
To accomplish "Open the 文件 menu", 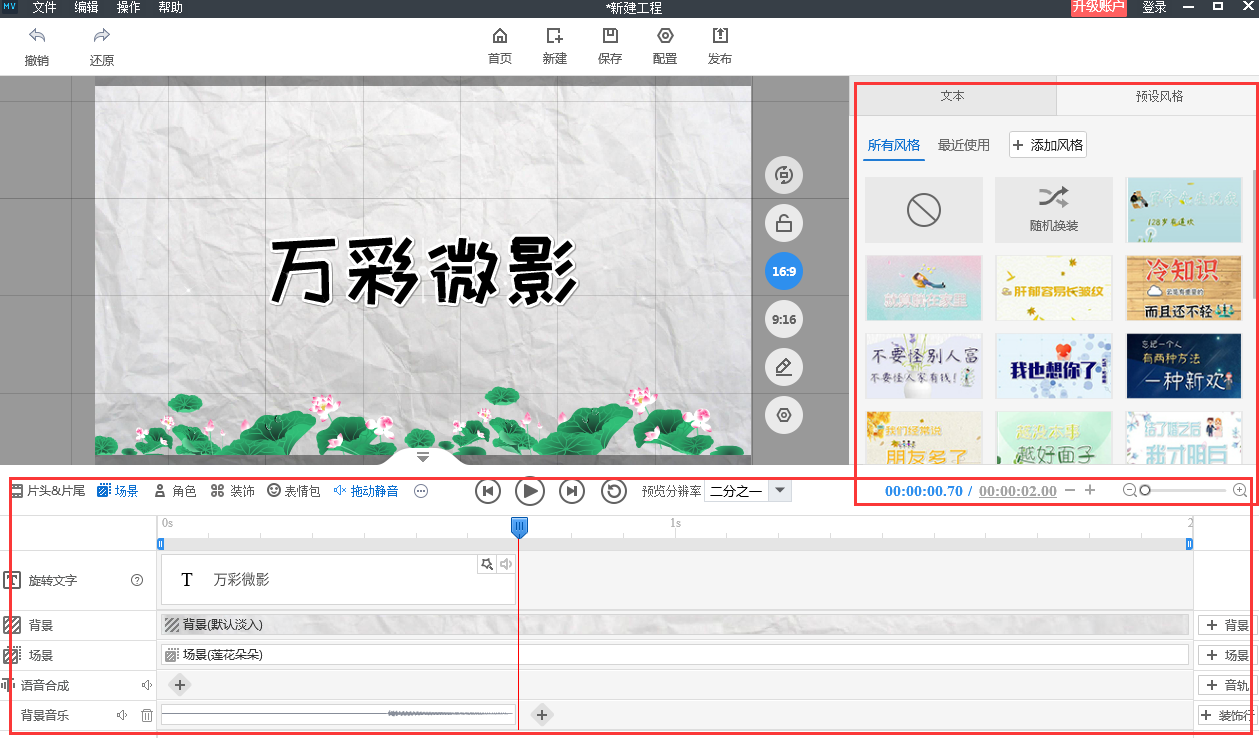I will (44, 7).
